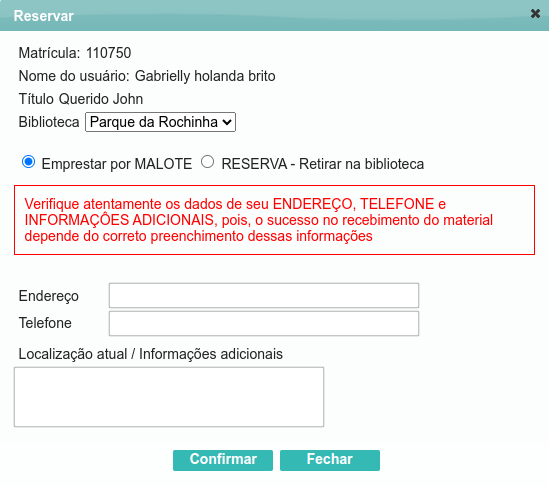Click the chevron arrow beside Parque da Rochinha

coord(227,122)
